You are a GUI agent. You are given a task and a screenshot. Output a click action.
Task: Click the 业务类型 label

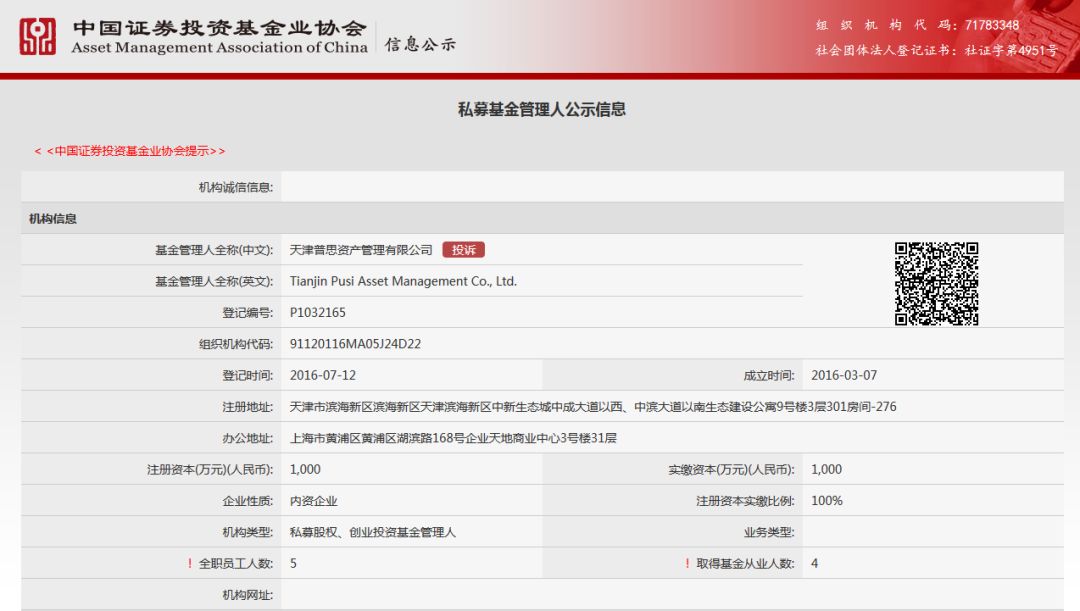769,532
